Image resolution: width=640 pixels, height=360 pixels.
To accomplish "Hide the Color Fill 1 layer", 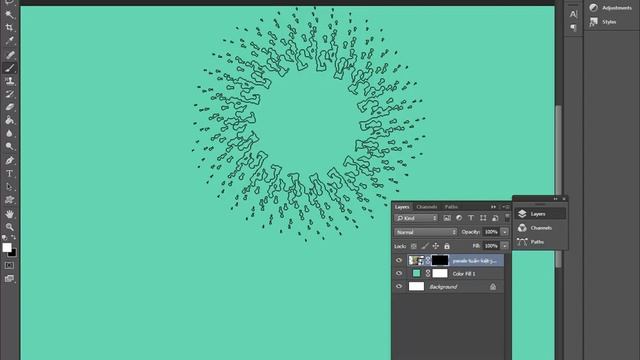I will pyautogui.click(x=399, y=273).
